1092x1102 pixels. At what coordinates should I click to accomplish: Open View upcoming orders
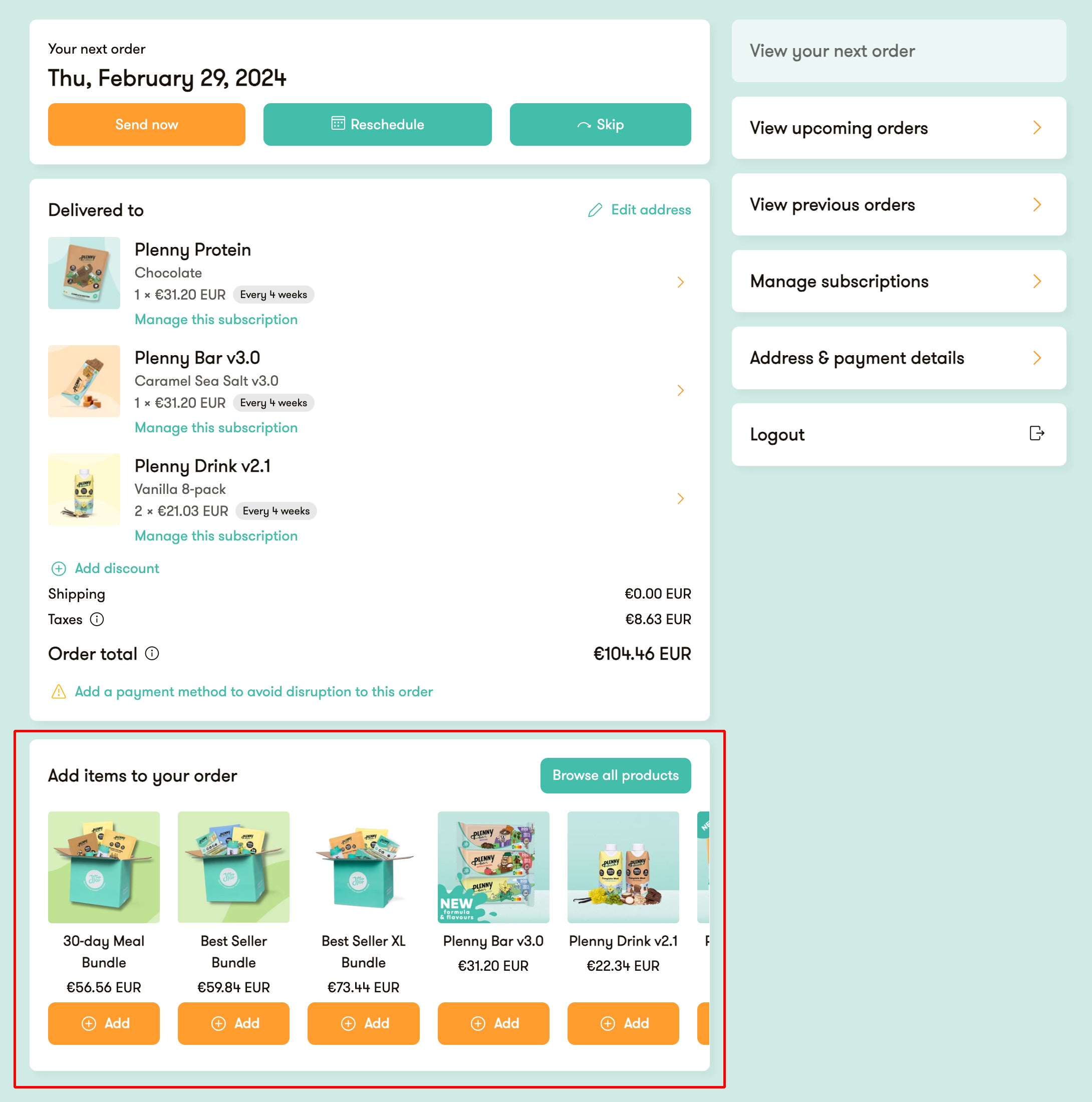(899, 128)
